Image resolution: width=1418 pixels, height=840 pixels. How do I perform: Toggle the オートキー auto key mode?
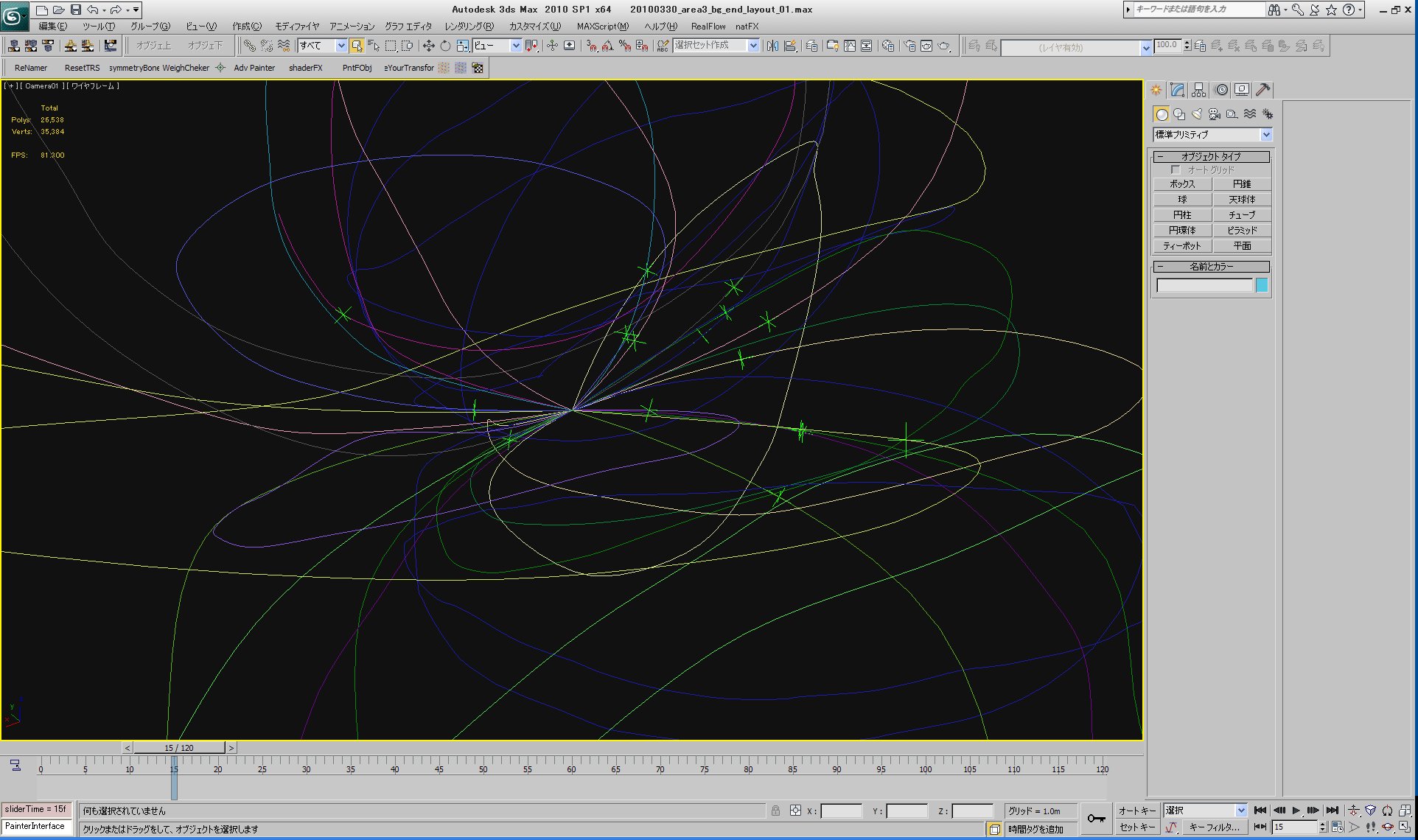[1136, 811]
